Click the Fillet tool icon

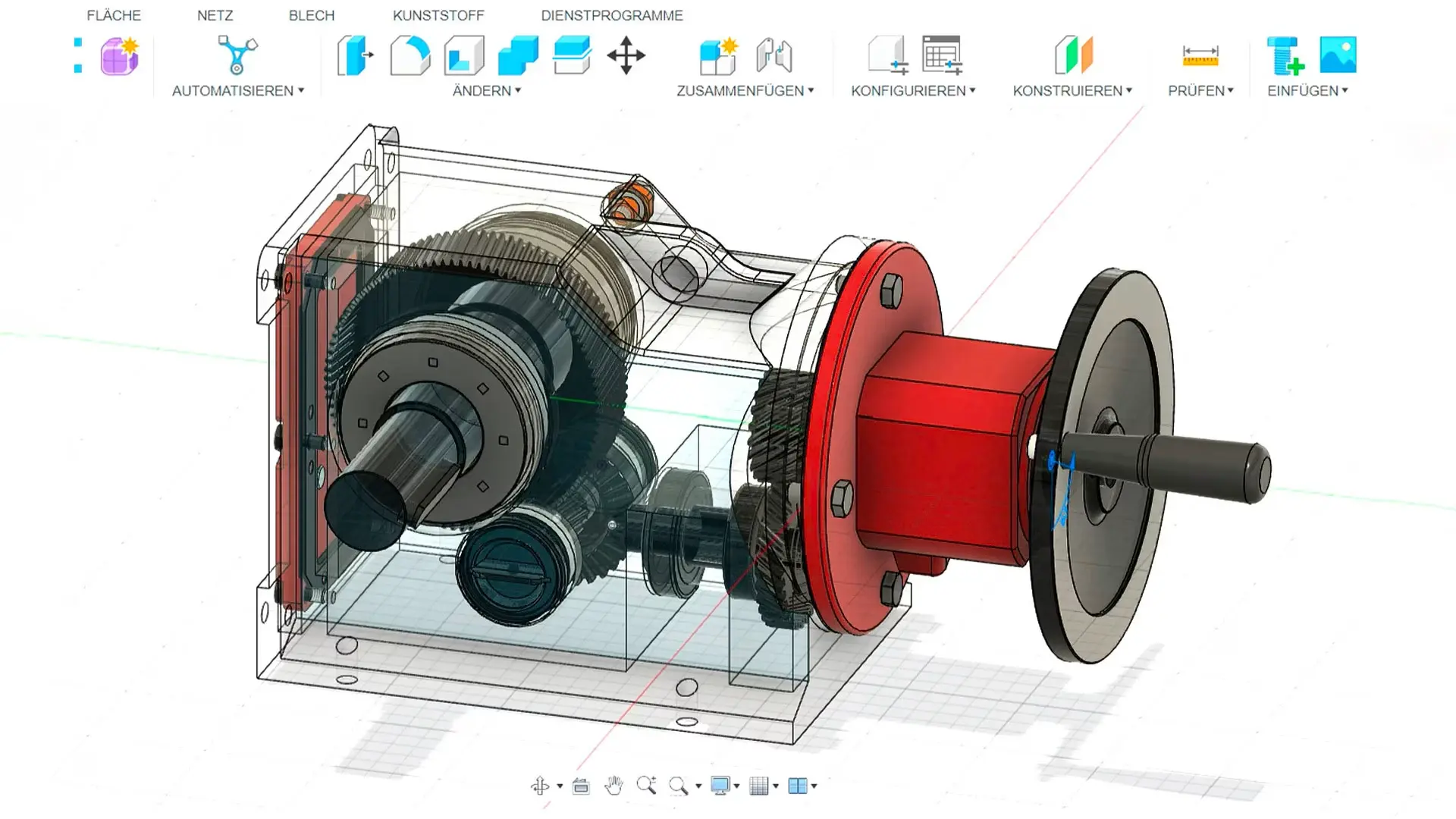[x=409, y=55]
